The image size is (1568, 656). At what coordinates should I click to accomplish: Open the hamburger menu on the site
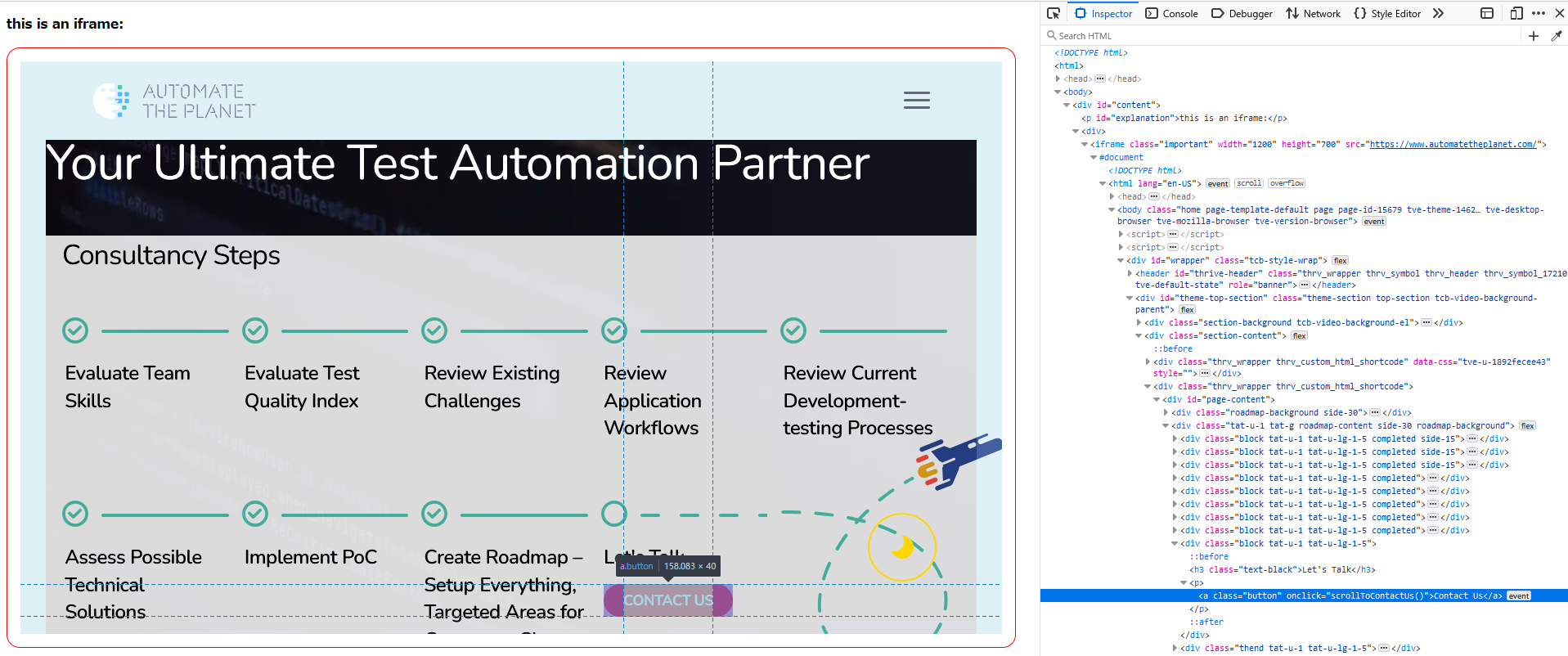(916, 100)
